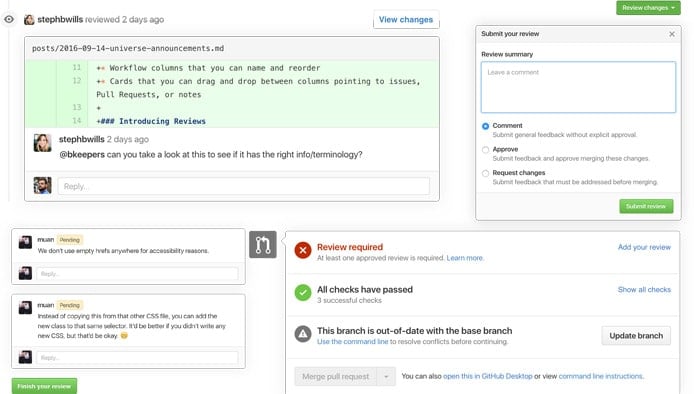Click the green All checks passed checkmark
The height and width of the screenshot is (394, 694).
point(303,293)
